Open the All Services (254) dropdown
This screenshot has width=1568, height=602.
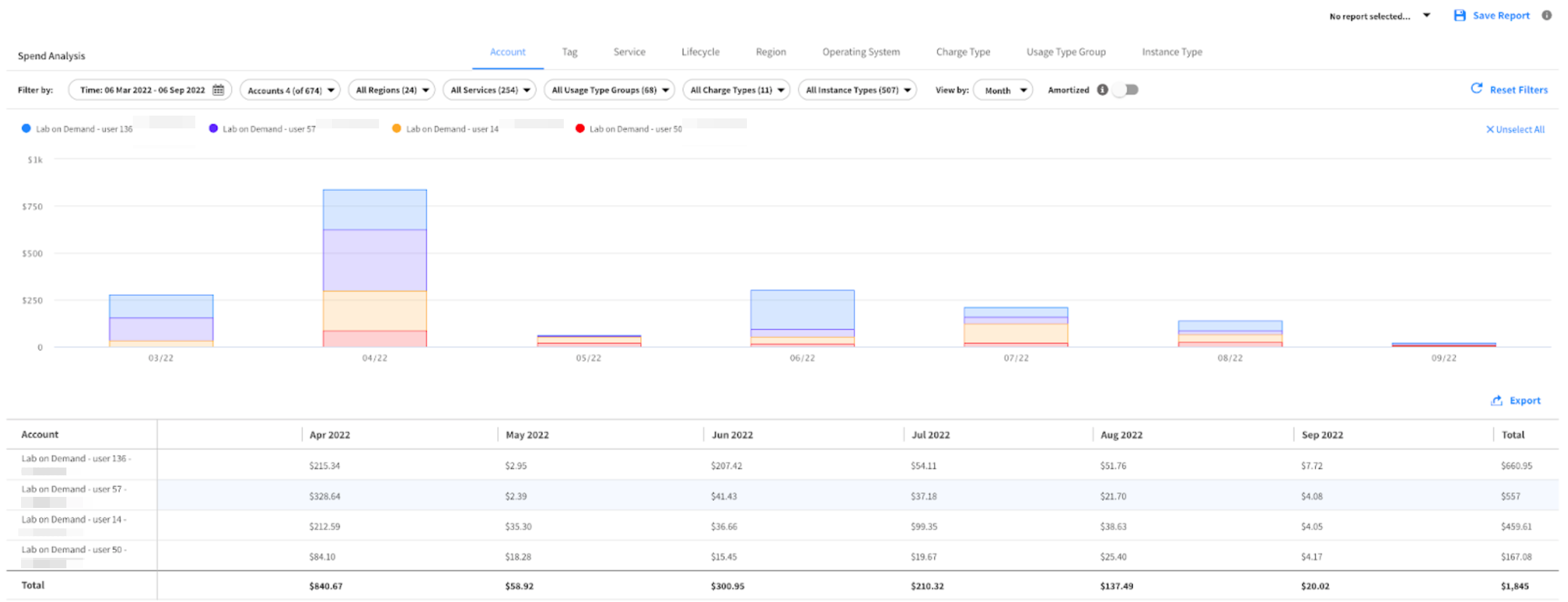point(490,90)
